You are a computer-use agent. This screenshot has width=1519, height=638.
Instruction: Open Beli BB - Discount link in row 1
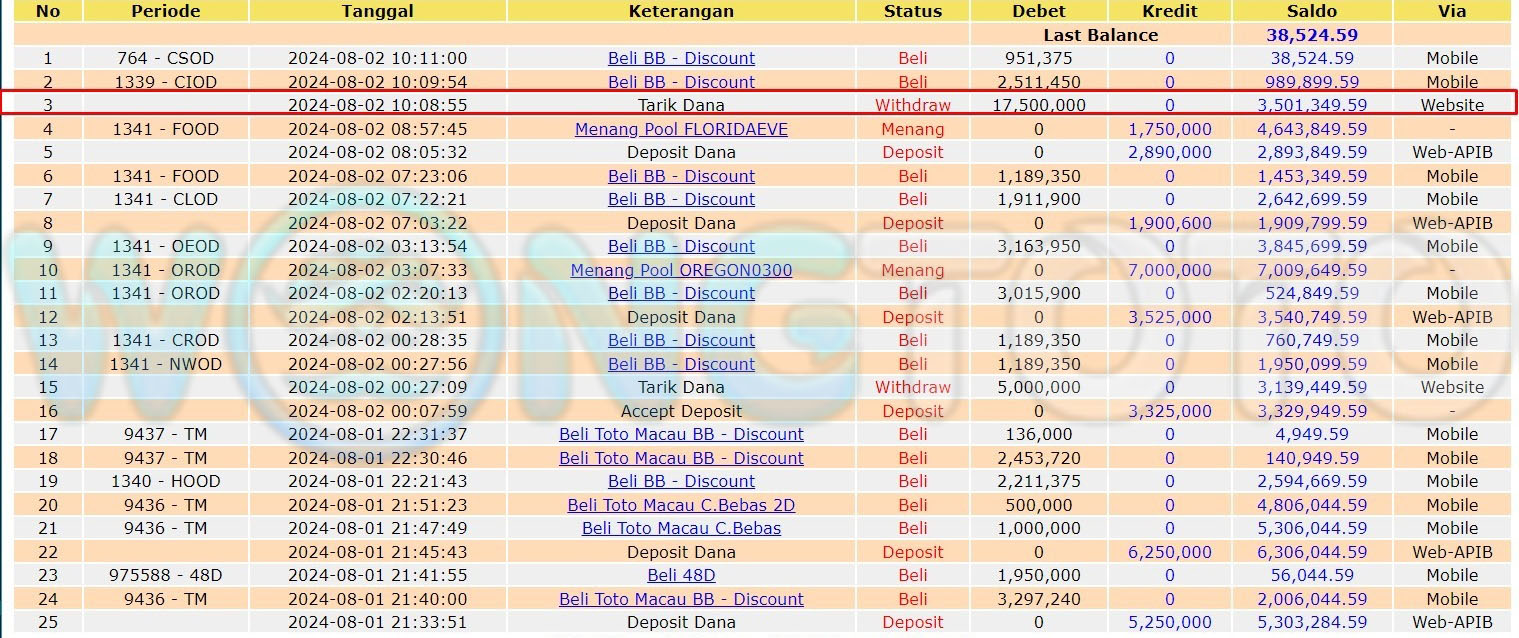tap(681, 58)
